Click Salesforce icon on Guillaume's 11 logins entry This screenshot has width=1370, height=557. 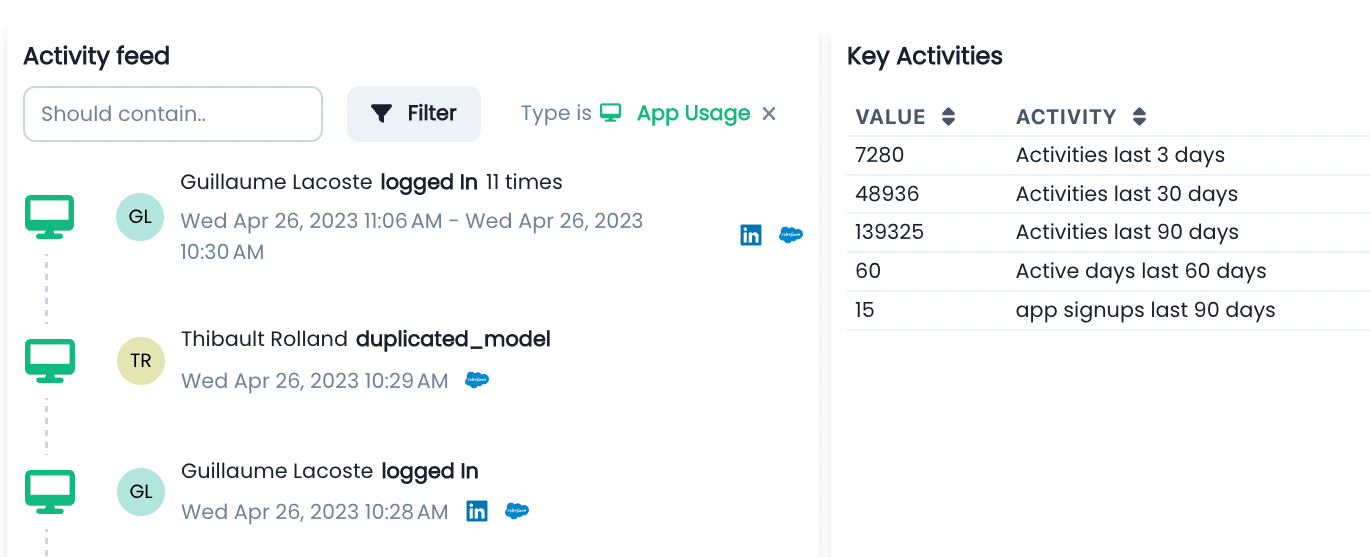click(x=791, y=235)
